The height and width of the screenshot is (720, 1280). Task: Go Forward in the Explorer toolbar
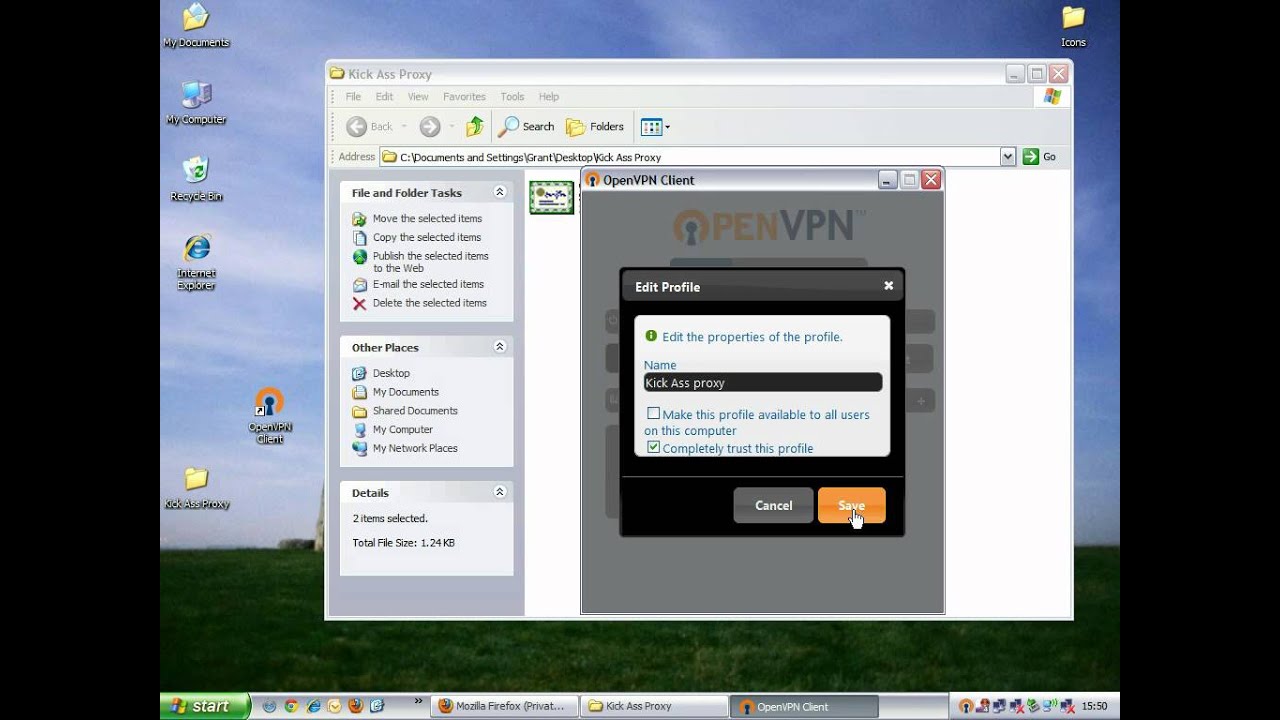click(x=430, y=127)
